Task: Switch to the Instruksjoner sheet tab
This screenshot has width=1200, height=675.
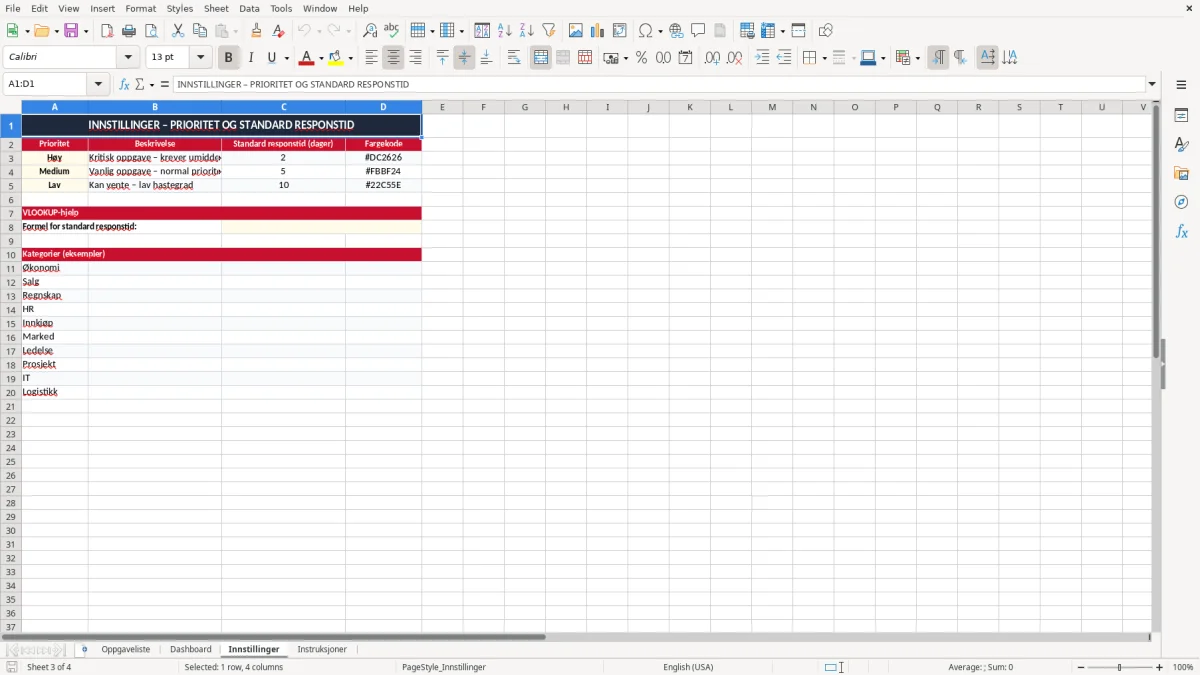Action: coord(322,649)
